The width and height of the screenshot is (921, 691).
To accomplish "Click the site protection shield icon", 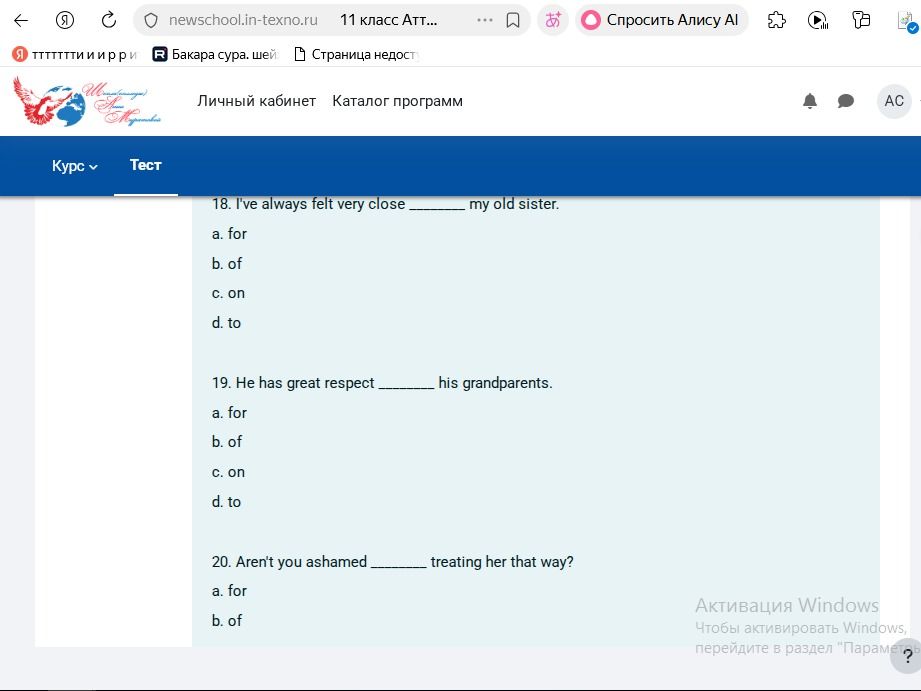I will pyautogui.click(x=151, y=21).
